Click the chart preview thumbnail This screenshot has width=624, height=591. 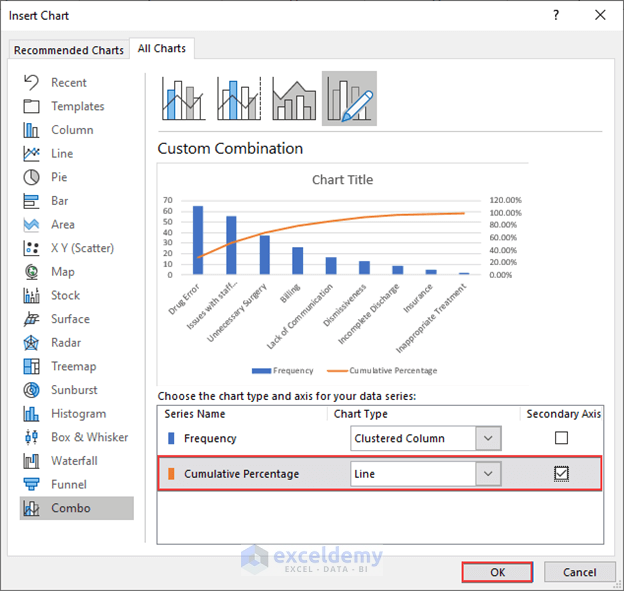pos(342,275)
